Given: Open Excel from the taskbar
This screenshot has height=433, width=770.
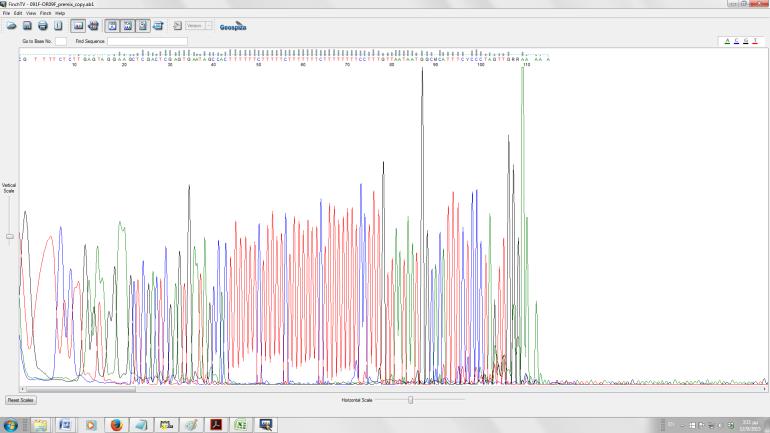Looking at the screenshot, I should tap(241, 425).
